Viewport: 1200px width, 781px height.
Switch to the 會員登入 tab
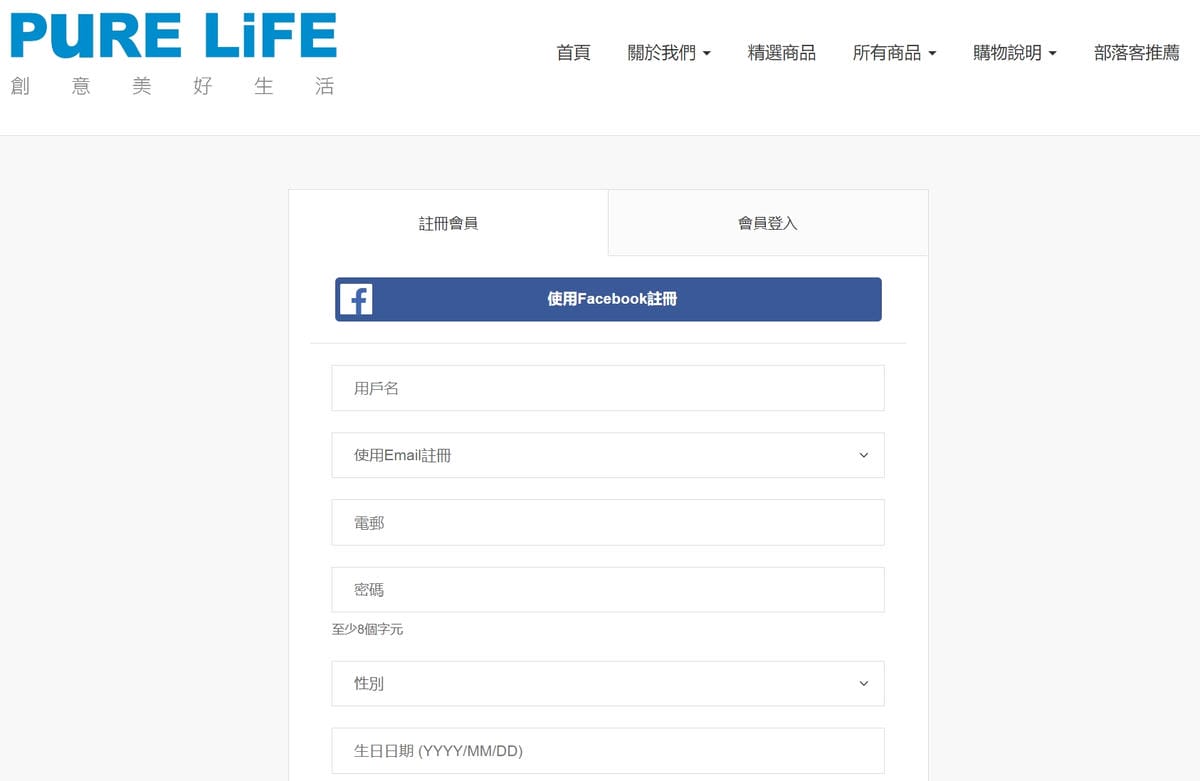coord(768,223)
